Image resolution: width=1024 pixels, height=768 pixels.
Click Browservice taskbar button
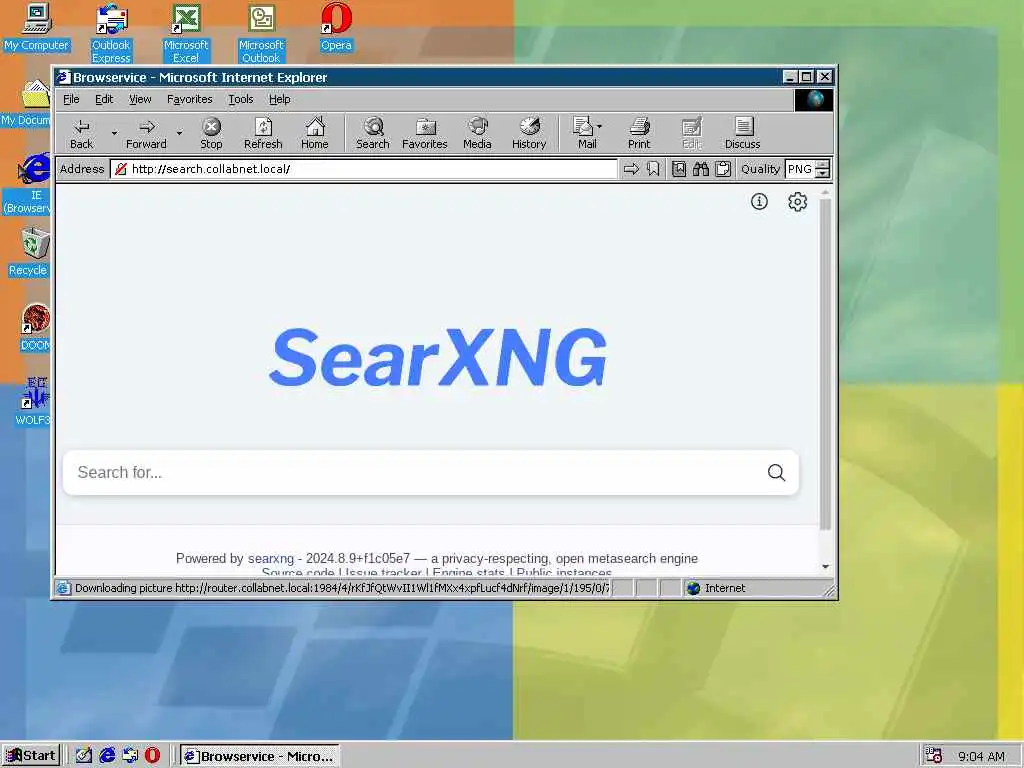pyautogui.click(x=260, y=756)
